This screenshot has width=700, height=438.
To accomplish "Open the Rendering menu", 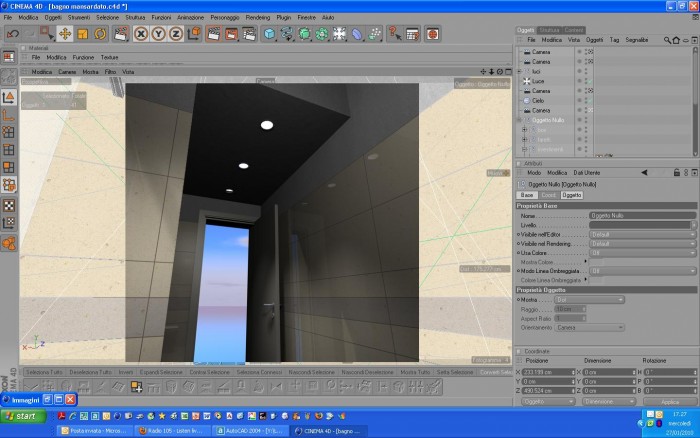I will (x=258, y=17).
